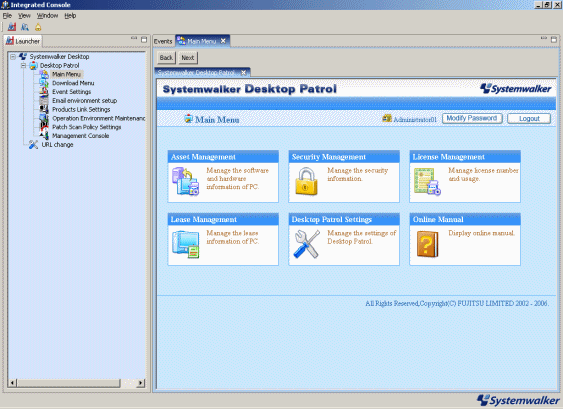Click the Main Menu tree item icon

pyautogui.click(x=44, y=74)
